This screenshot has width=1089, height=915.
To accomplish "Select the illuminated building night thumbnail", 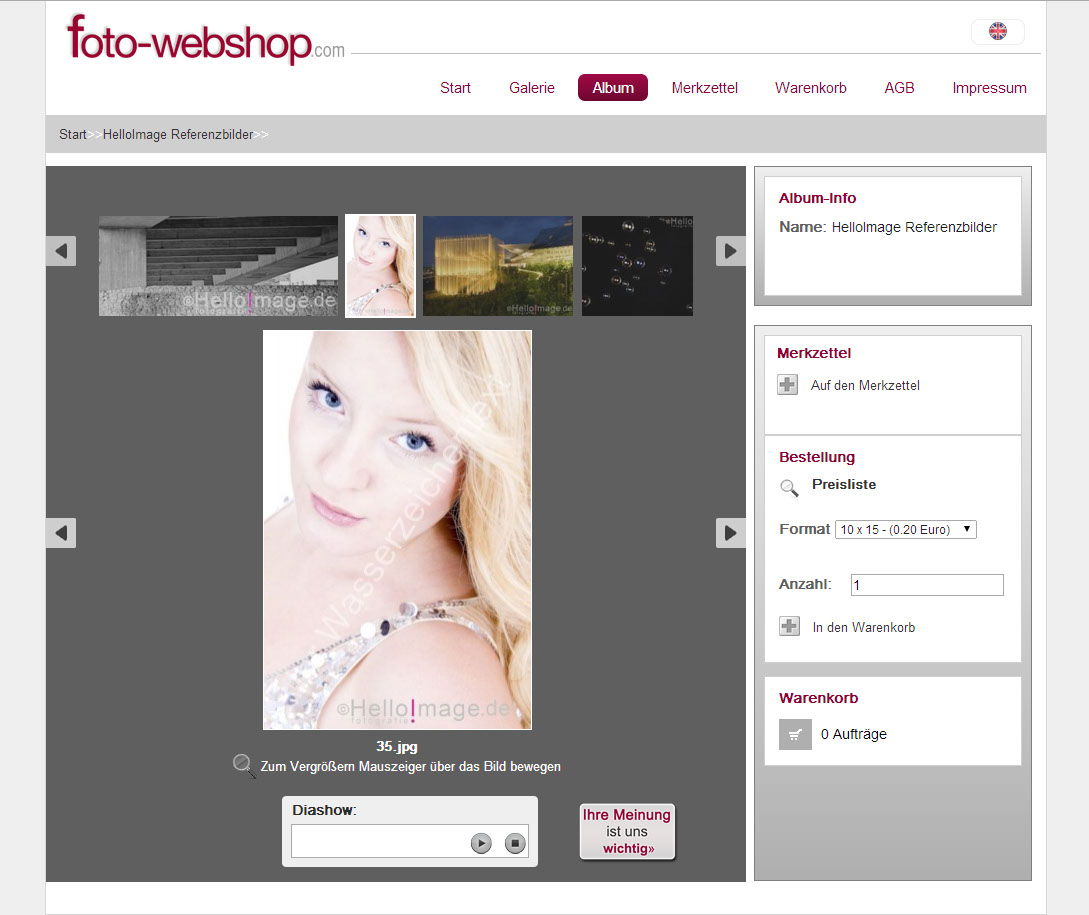I will 498,266.
